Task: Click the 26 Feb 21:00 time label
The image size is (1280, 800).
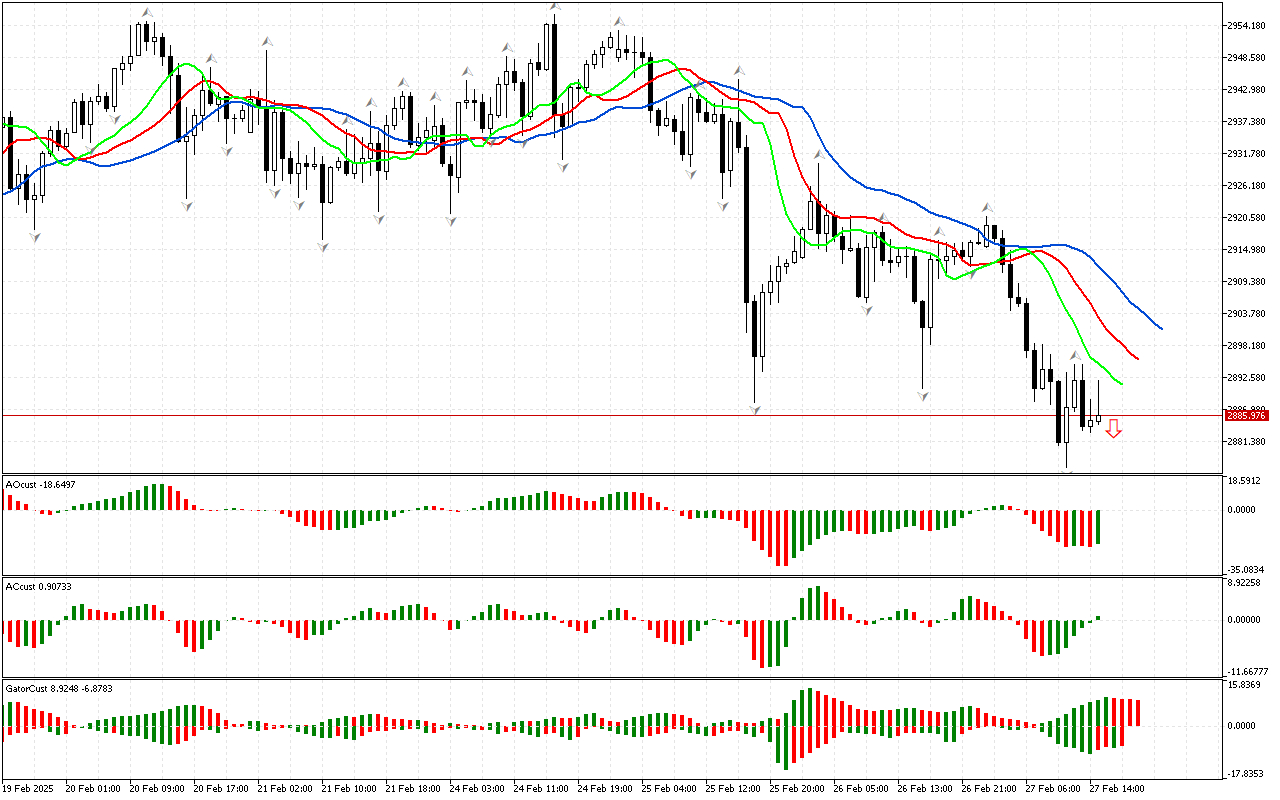Action: pyautogui.click(x=989, y=788)
